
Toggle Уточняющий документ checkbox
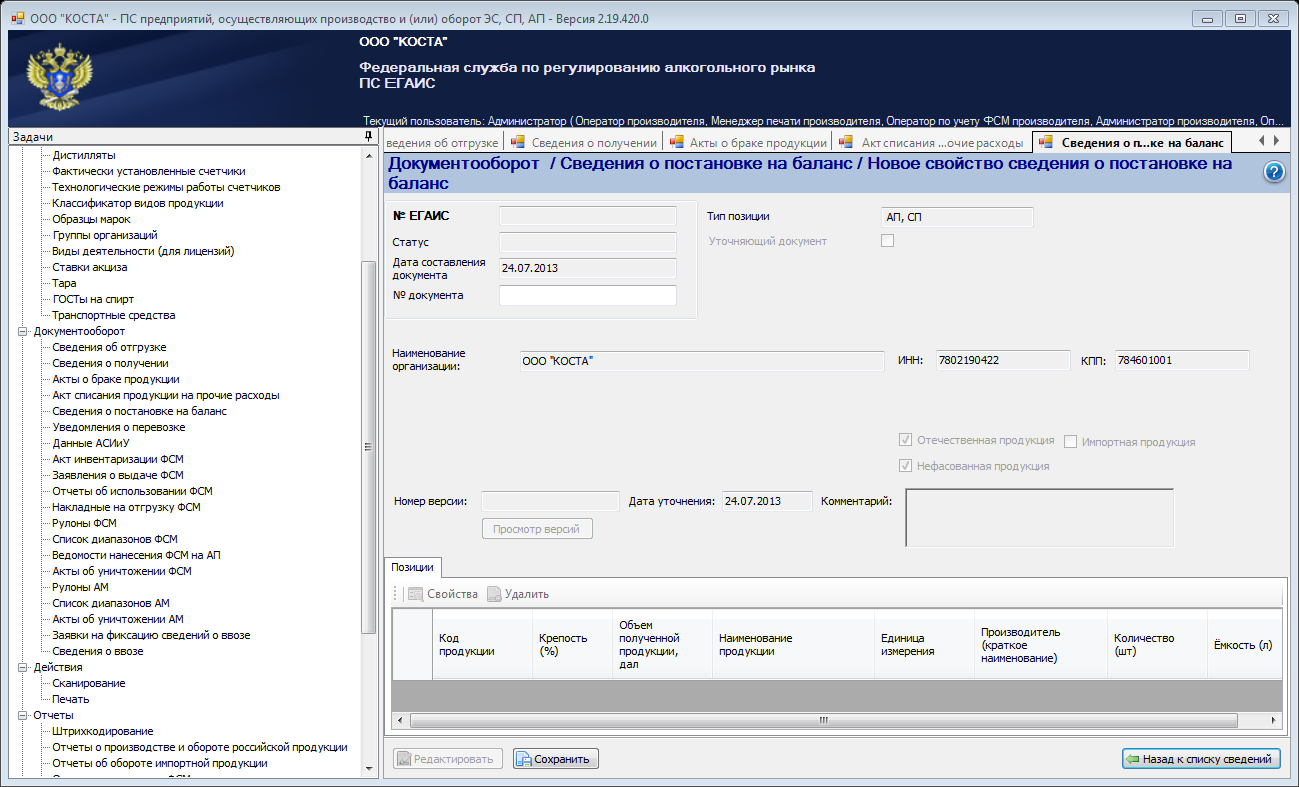pyautogui.click(x=887, y=241)
